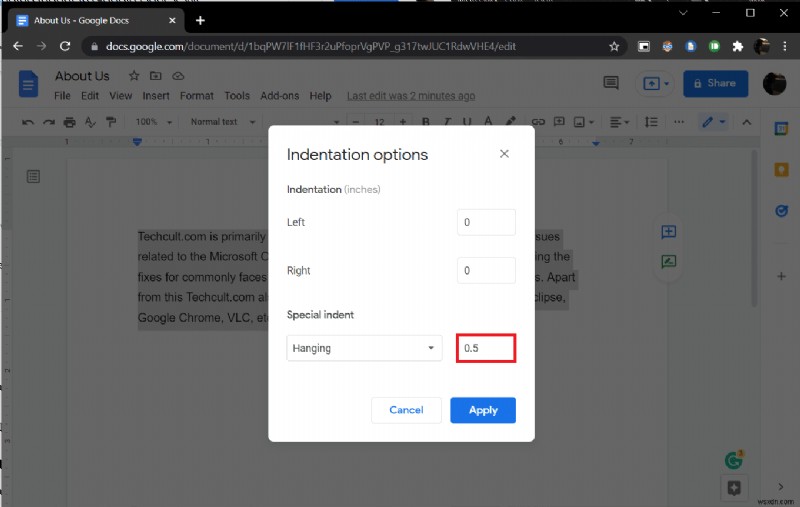Bookmark this page with the star icon
The image size is (800, 507).
[614, 46]
